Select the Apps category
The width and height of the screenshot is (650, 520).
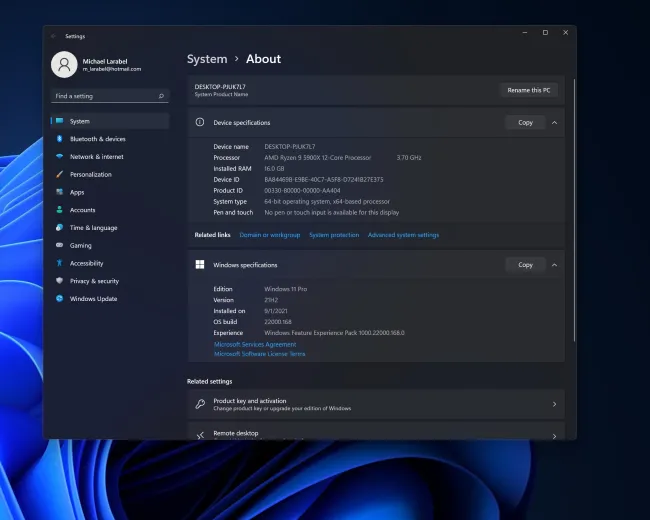point(110,192)
